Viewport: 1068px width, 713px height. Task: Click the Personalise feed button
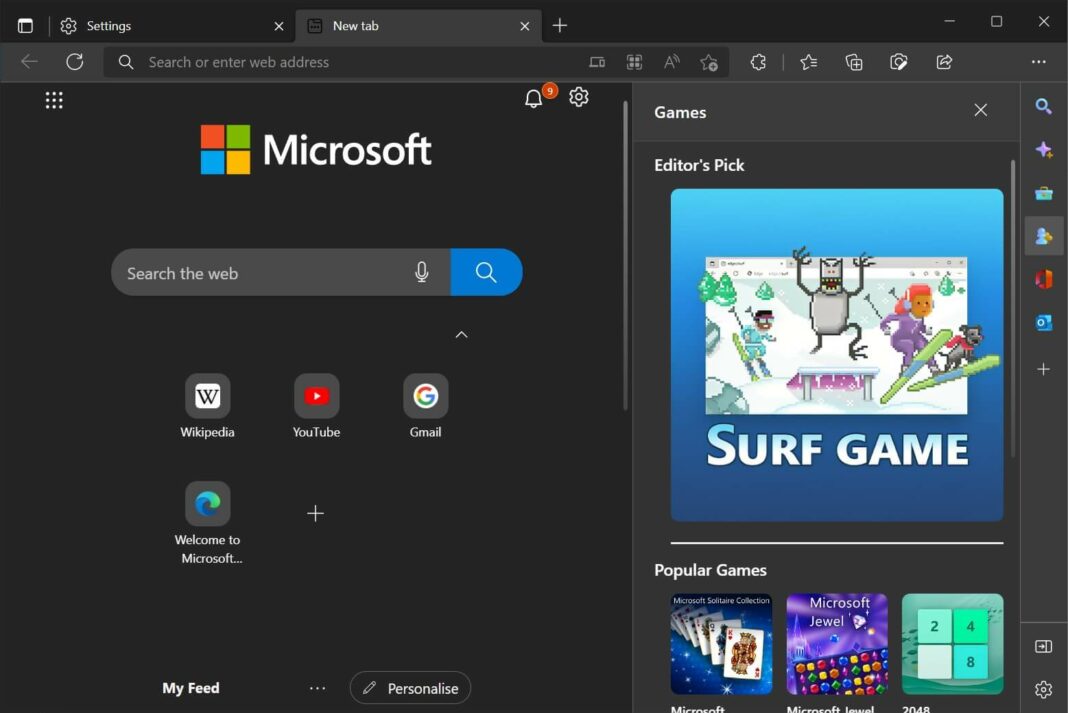(410, 688)
